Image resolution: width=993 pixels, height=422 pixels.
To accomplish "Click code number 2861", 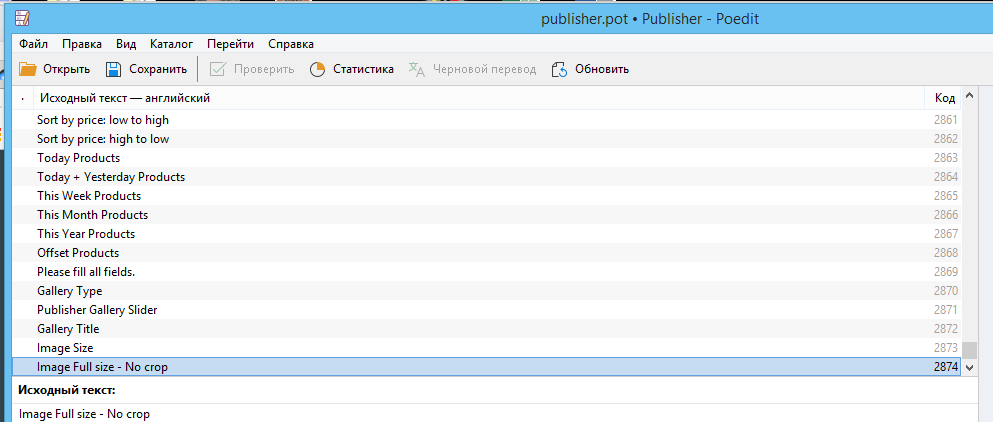I will [946, 120].
